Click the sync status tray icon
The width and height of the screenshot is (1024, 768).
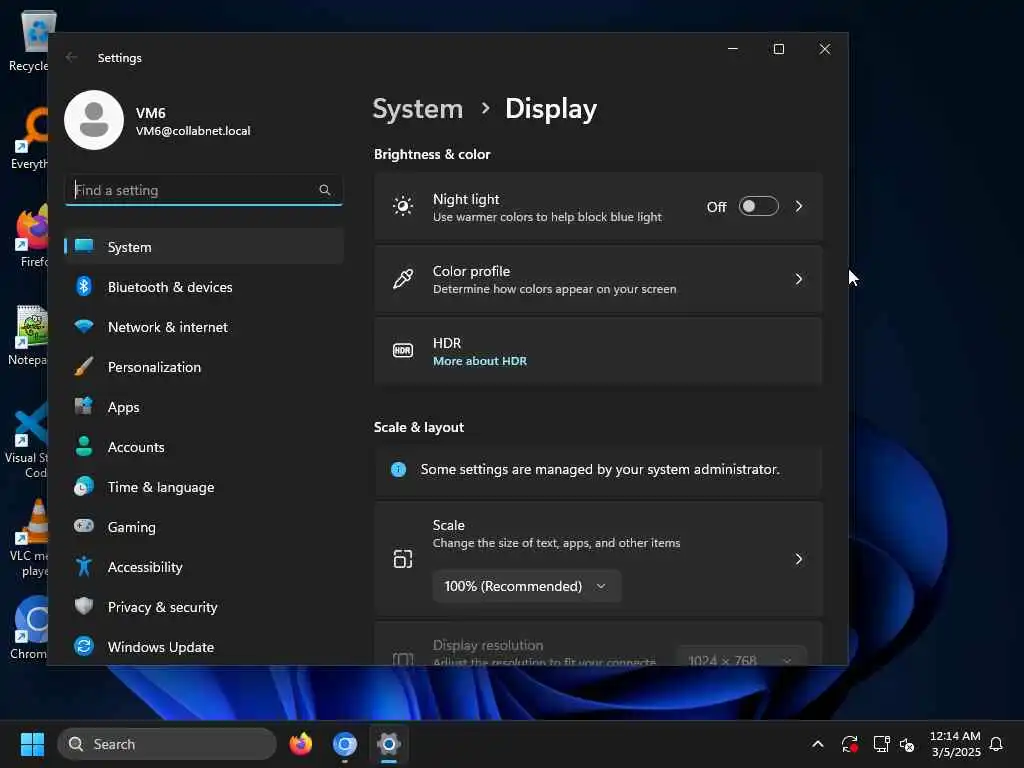(x=850, y=744)
